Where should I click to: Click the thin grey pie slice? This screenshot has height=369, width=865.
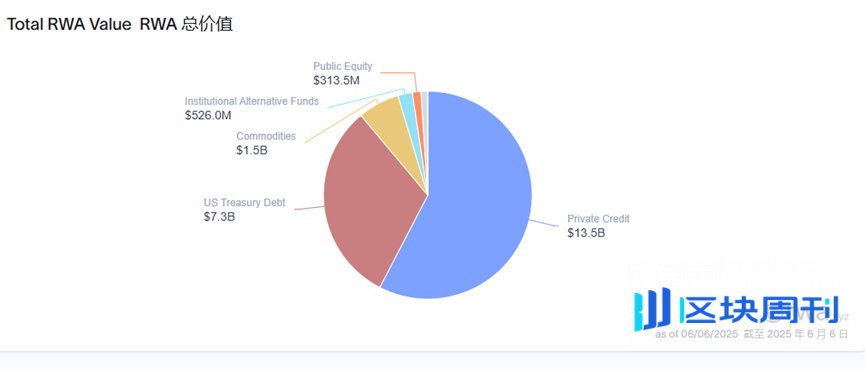[425, 105]
